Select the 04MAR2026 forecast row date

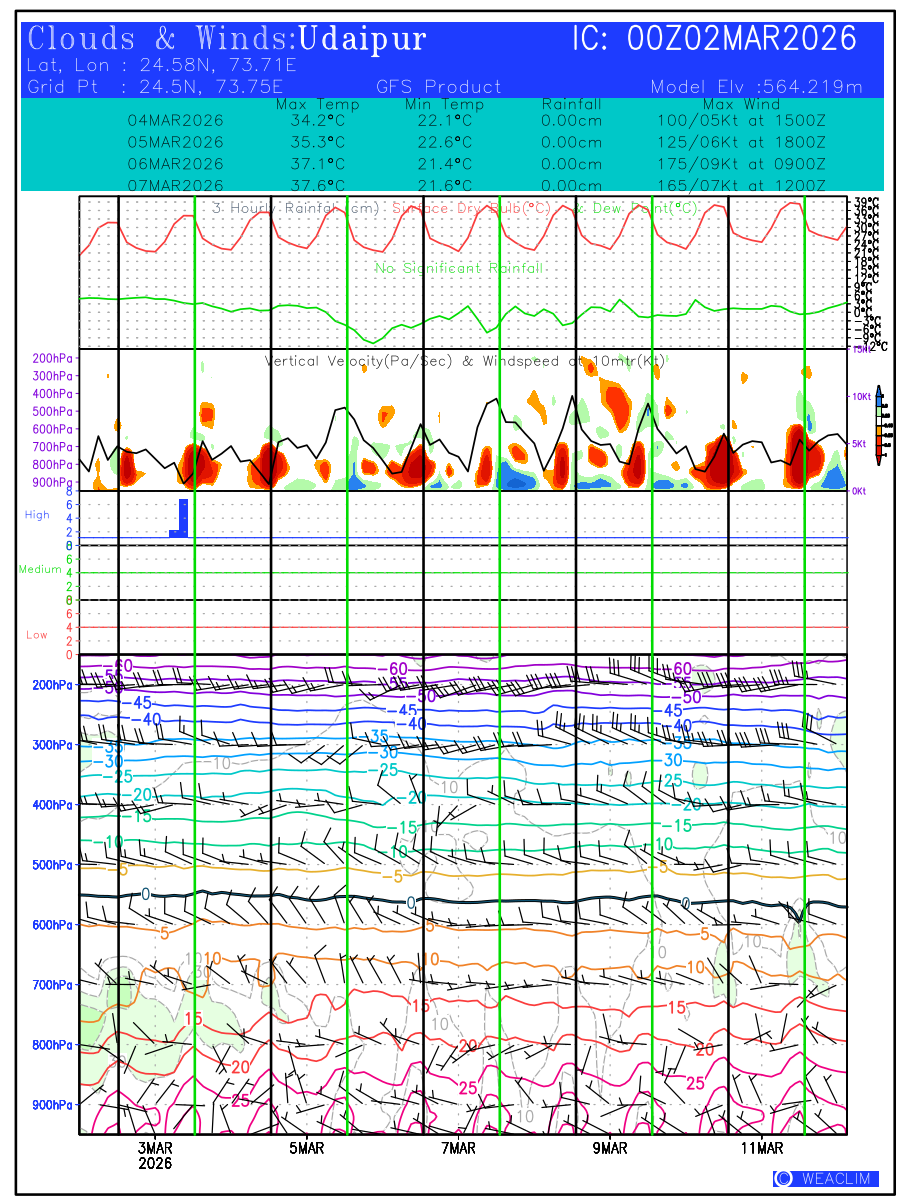176,120
